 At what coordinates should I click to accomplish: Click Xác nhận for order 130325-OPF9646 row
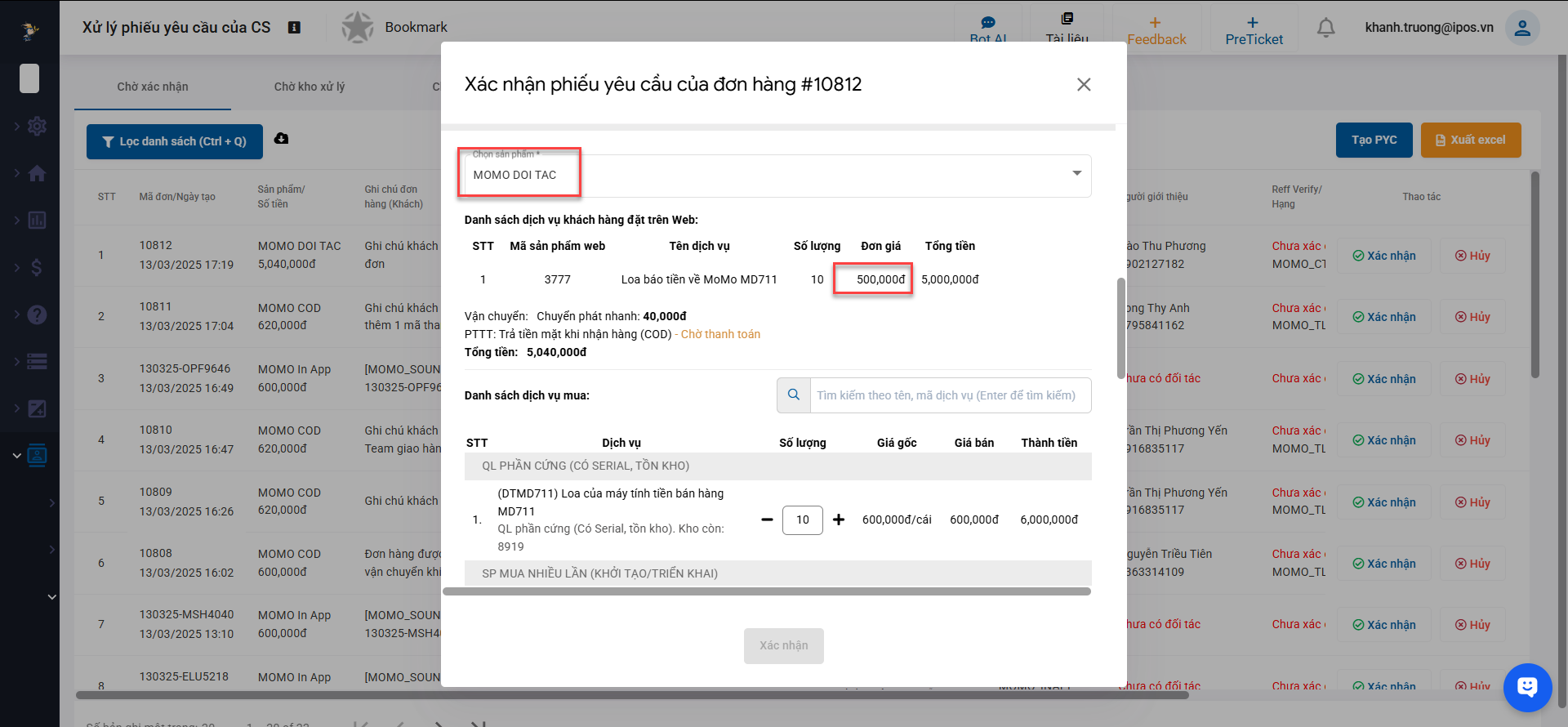(1384, 379)
